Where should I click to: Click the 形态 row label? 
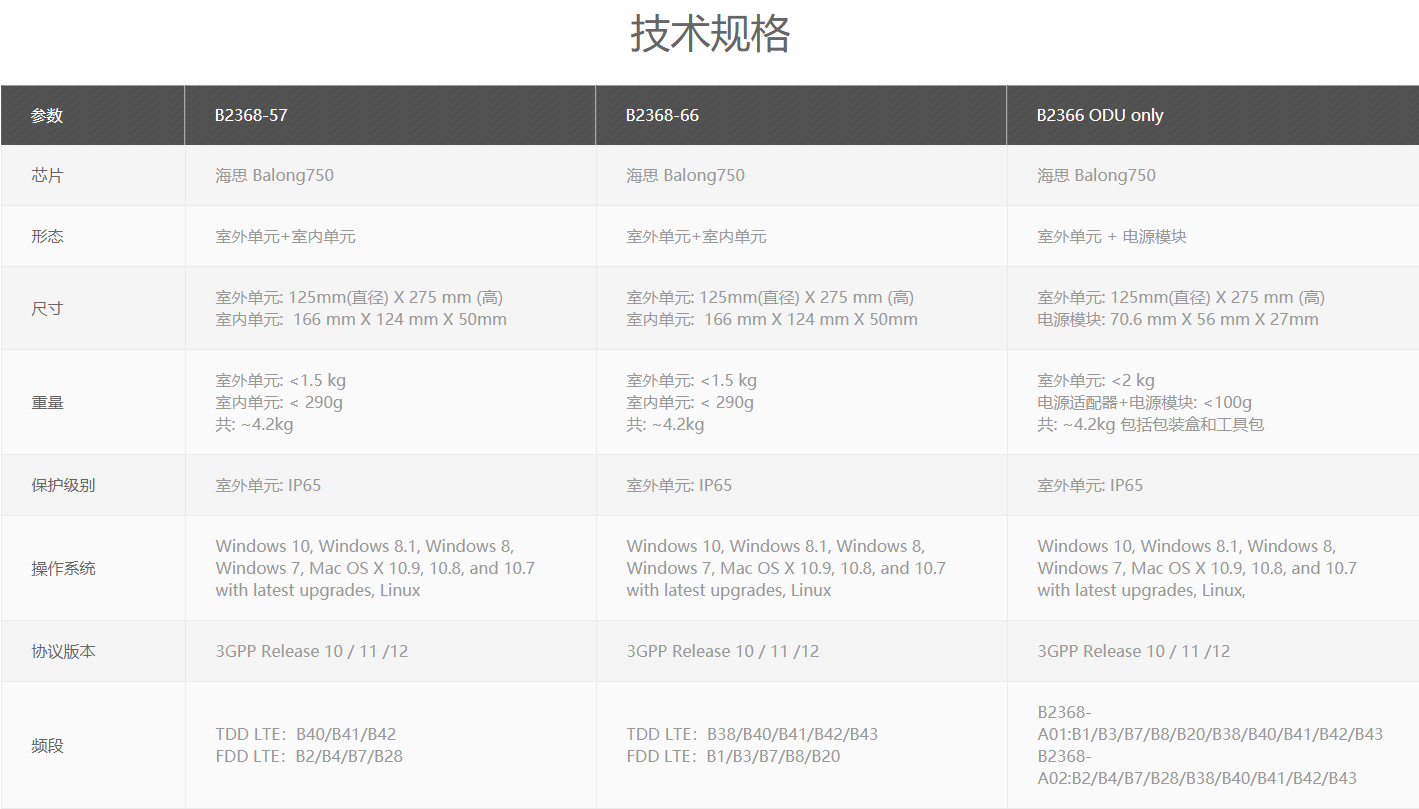(47, 237)
